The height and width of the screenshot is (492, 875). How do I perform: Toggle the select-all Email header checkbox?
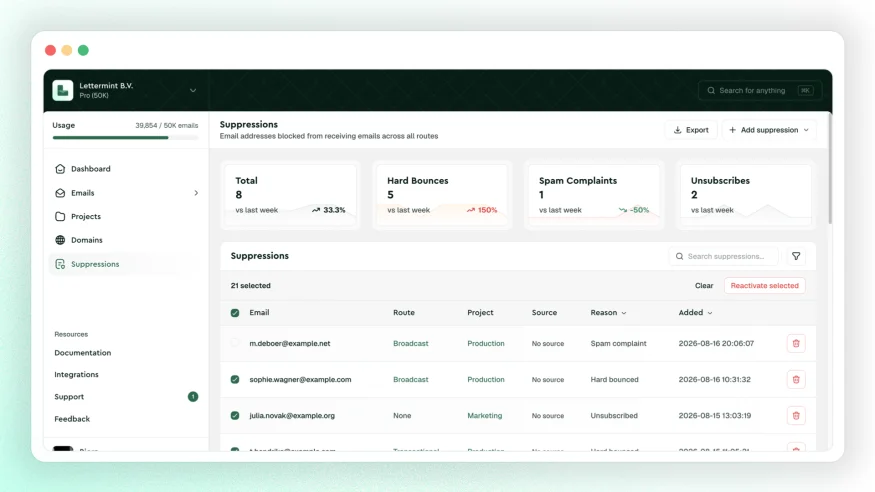tap(235, 313)
